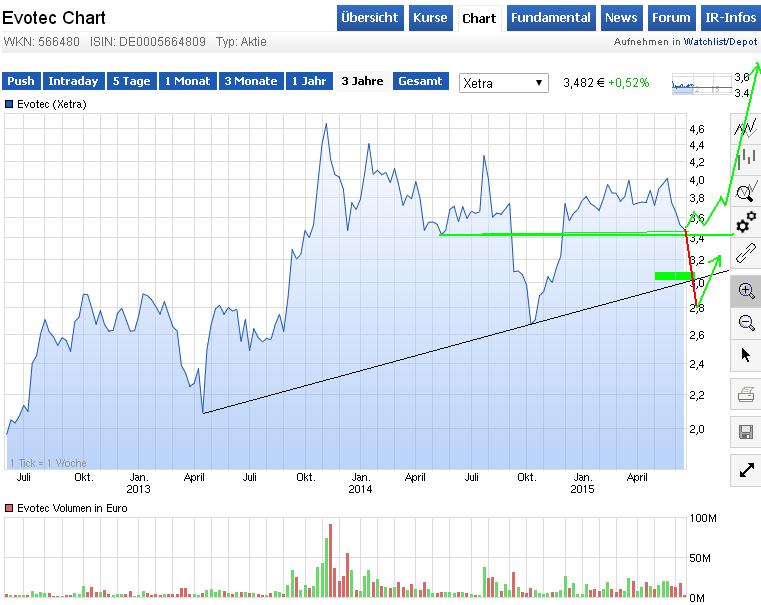Click the Jan. 2014 axis label

(x=360, y=483)
